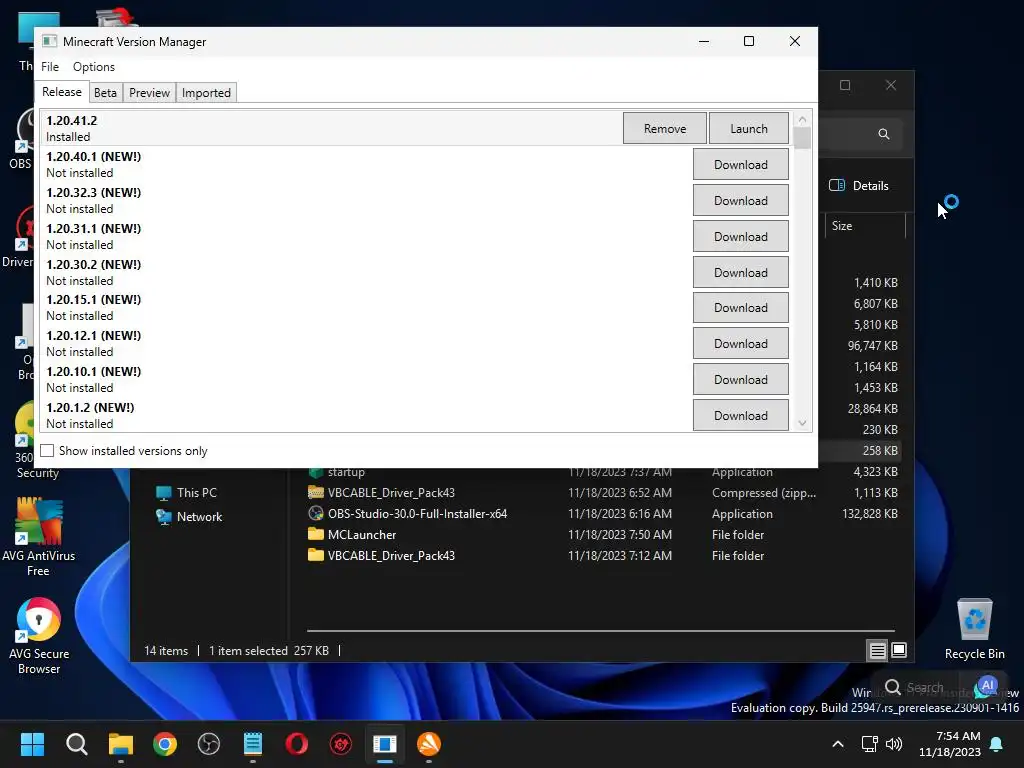This screenshot has width=1024, height=768.
Task: Switch File Explorer to details list view
Action: coord(878,650)
